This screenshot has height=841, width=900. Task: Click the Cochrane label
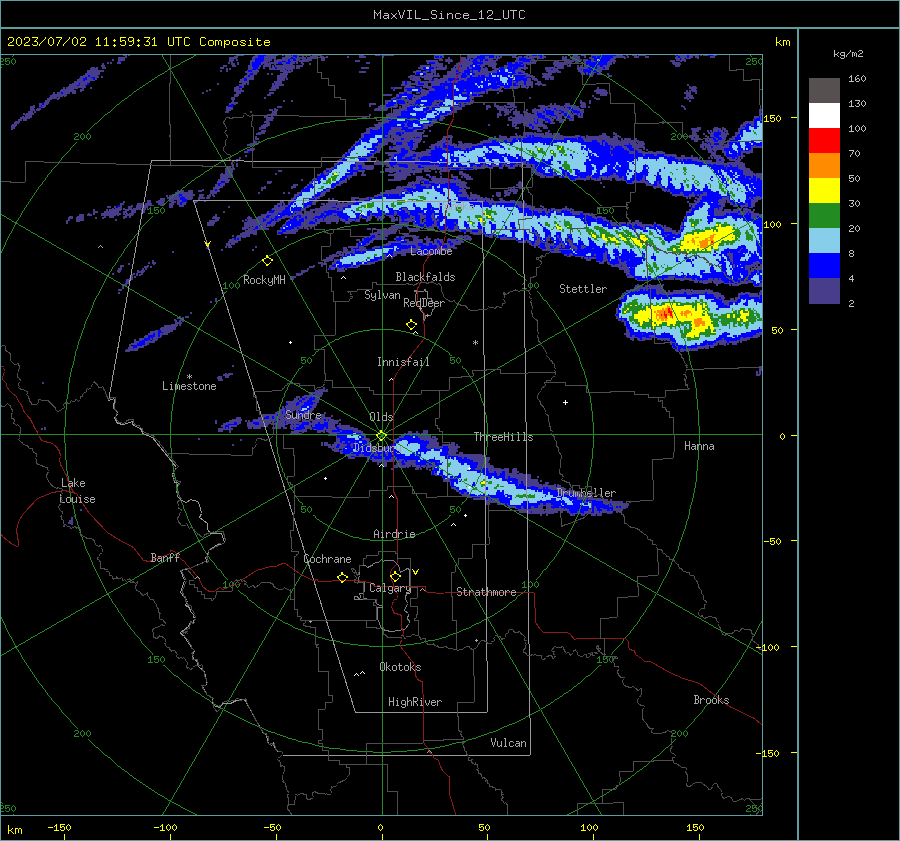click(x=327, y=559)
